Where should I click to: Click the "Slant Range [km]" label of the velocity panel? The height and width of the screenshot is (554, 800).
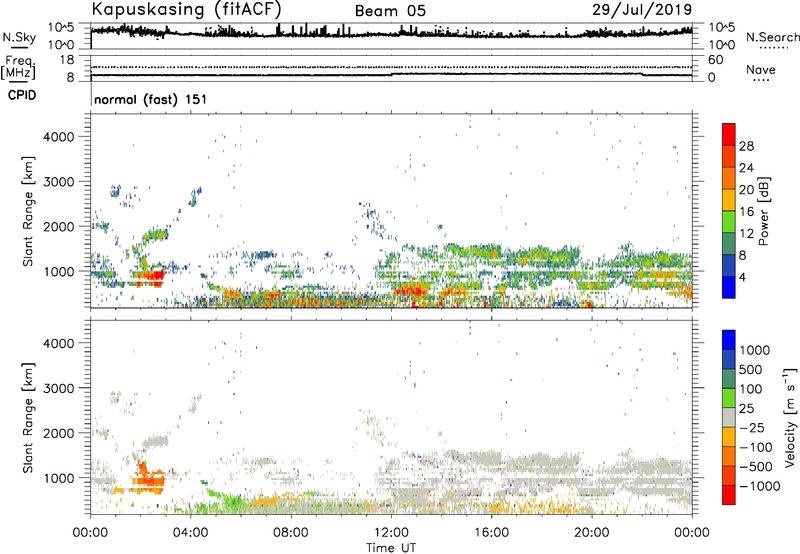coord(28,417)
